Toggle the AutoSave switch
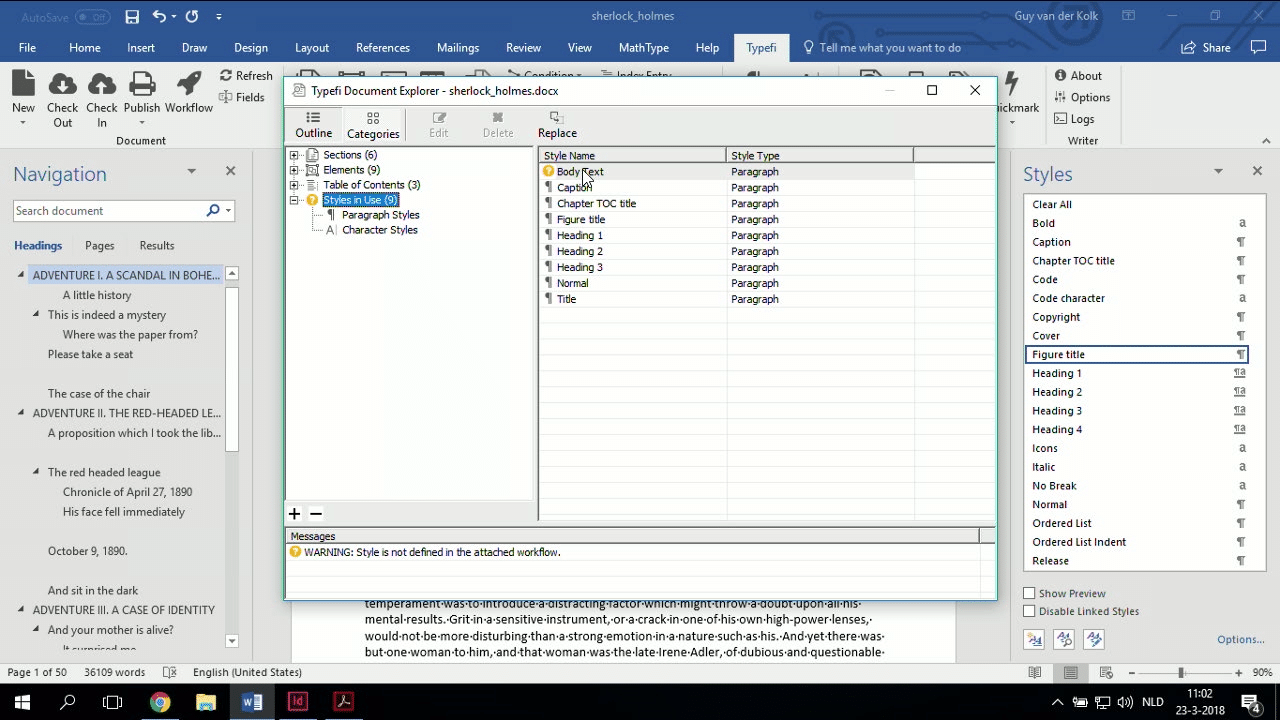This screenshot has height=720, width=1280. pyautogui.click(x=93, y=17)
